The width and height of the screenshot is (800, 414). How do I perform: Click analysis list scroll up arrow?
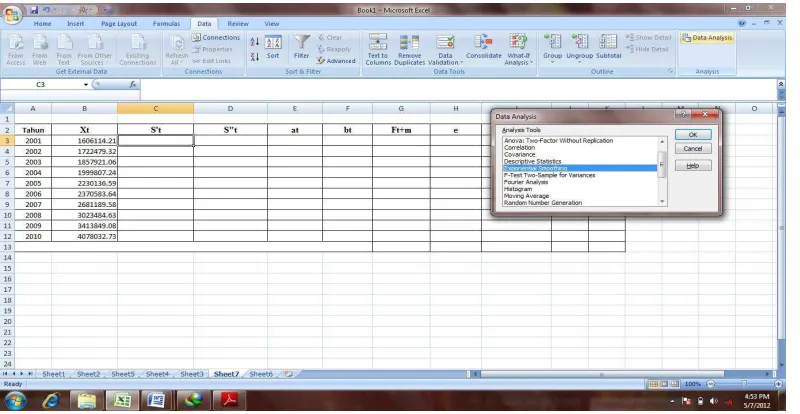(x=662, y=141)
